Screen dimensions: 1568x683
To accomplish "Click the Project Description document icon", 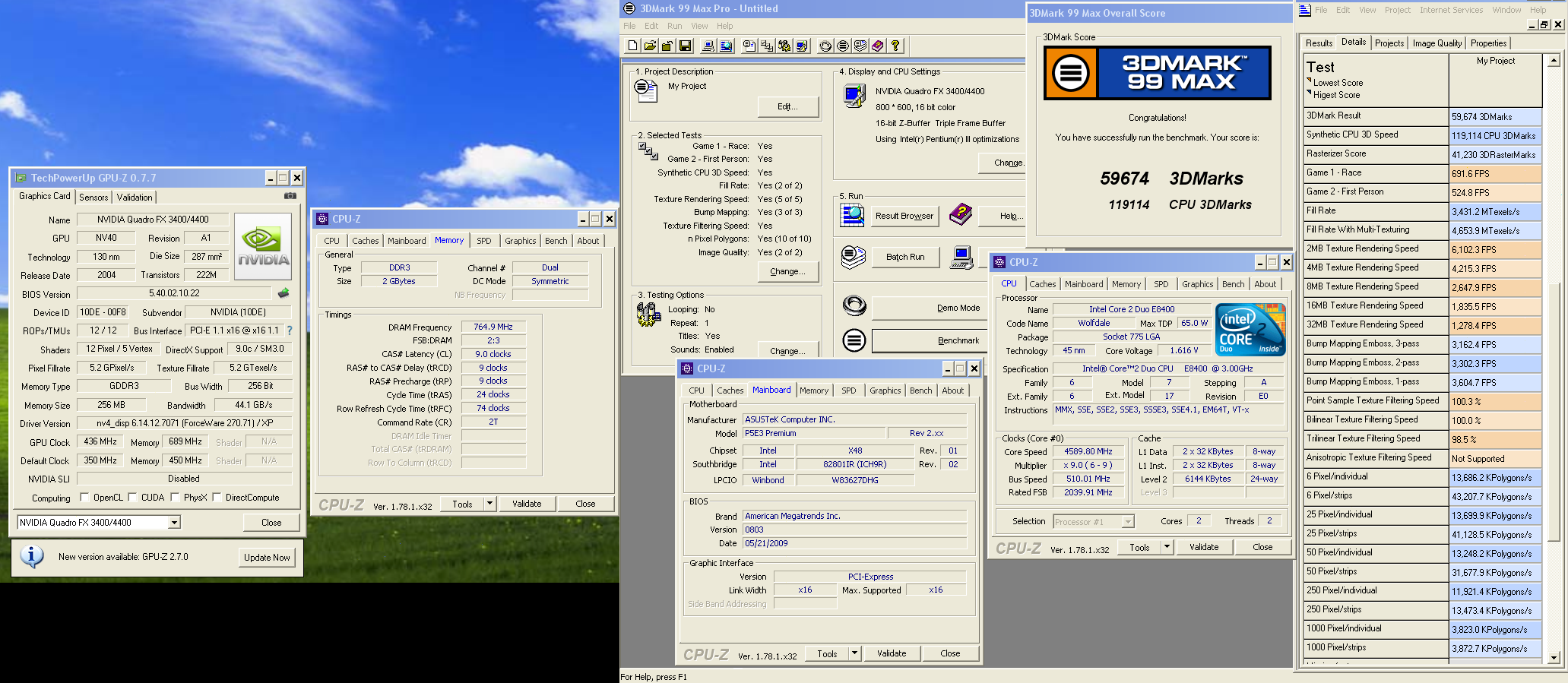I will tap(646, 90).
